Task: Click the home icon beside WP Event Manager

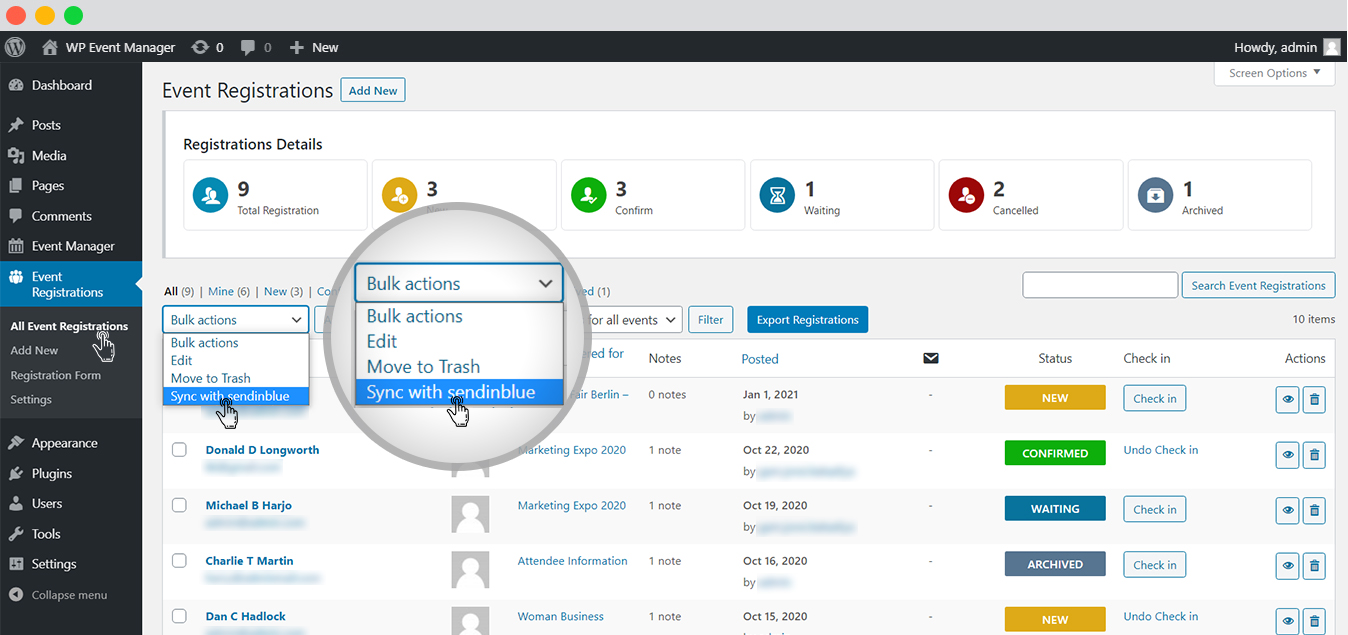Action: click(x=50, y=47)
